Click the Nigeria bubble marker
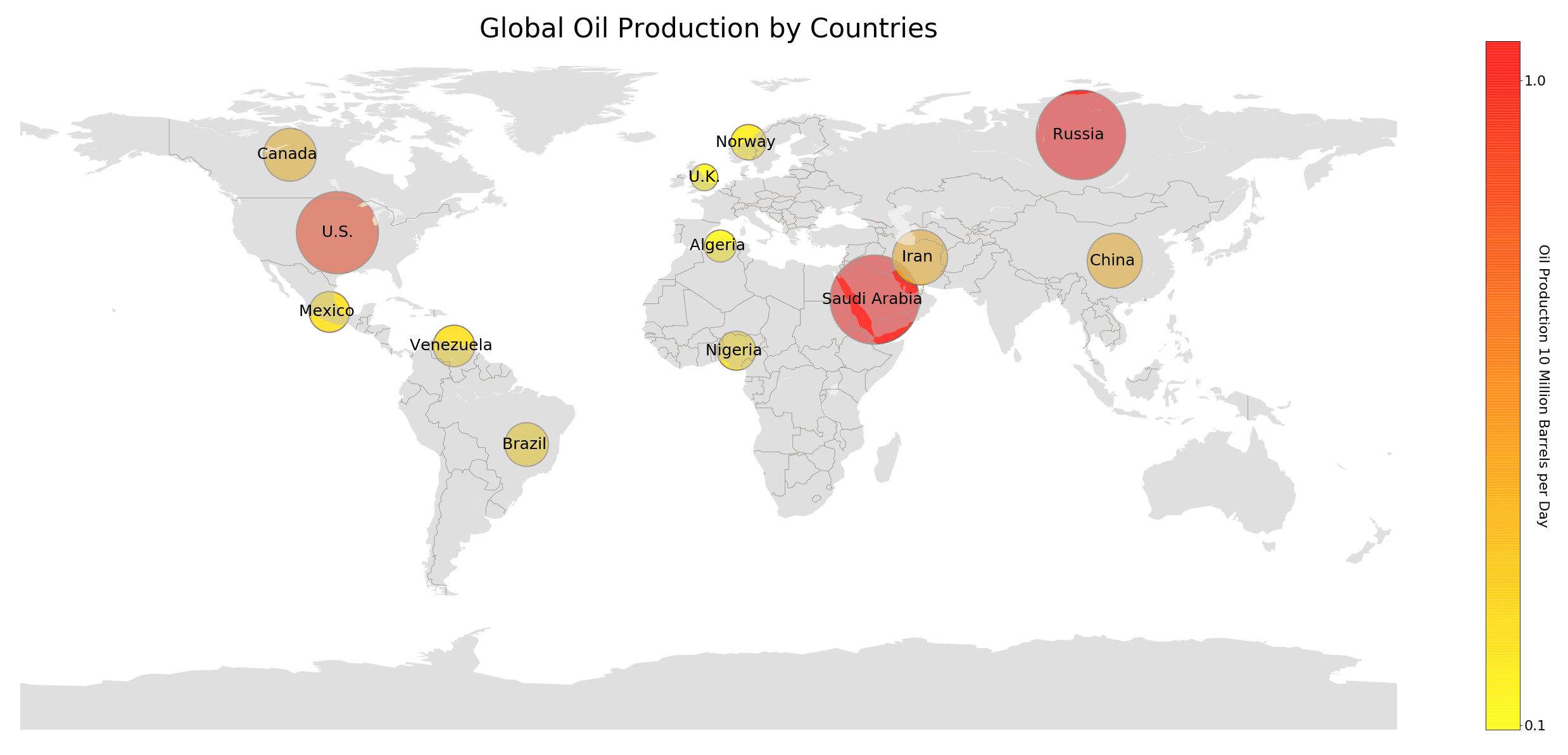The width and height of the screenshot is (1568, 755). point(736,350)
